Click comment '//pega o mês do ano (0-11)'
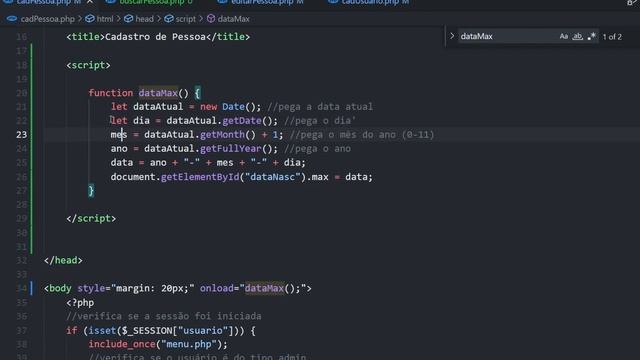 (x=362, y=135)
